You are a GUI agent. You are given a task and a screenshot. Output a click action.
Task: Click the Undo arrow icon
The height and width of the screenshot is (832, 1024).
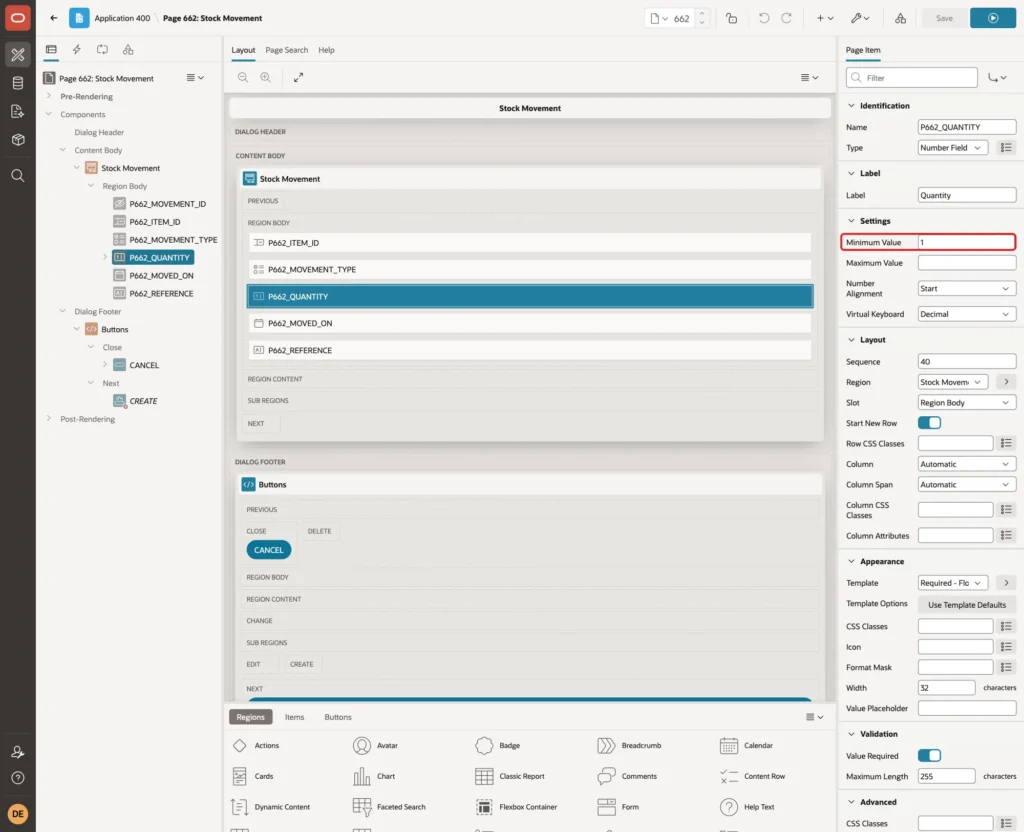[x=764, y=18]
